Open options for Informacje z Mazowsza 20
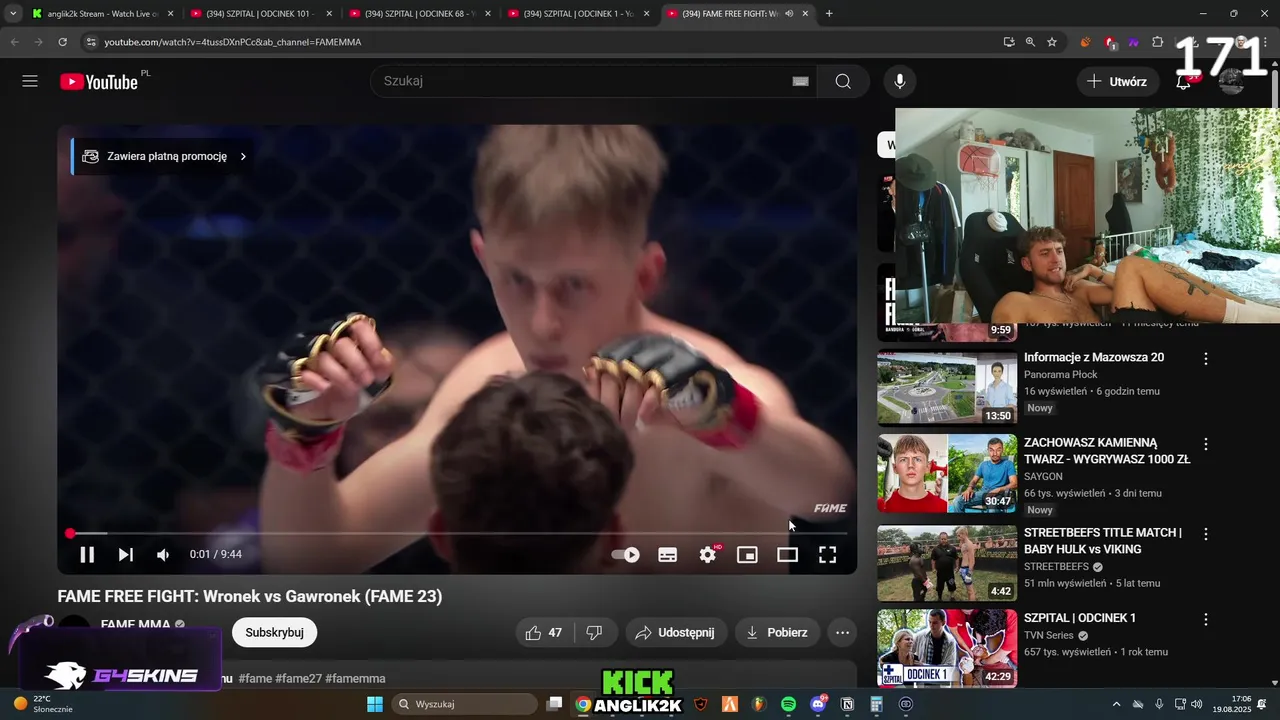Image resolution: width=1280 pixels, height=720 pixels. pyautogui.click(x=1206, y=359)
